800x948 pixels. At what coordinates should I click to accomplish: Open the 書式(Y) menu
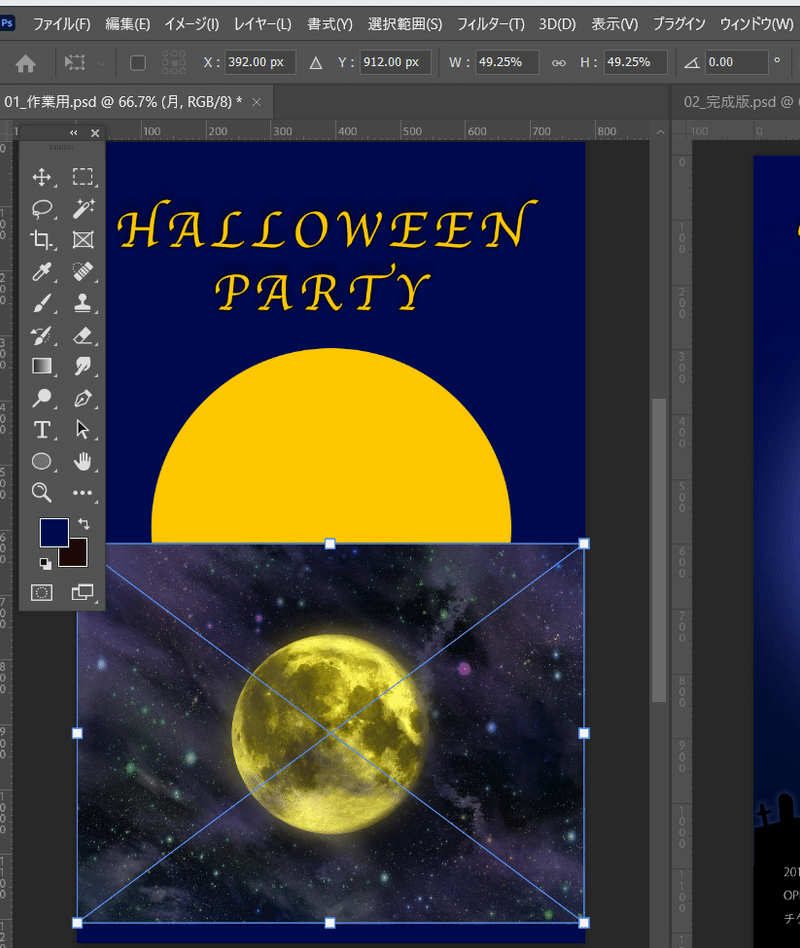[x=330, y=24]
